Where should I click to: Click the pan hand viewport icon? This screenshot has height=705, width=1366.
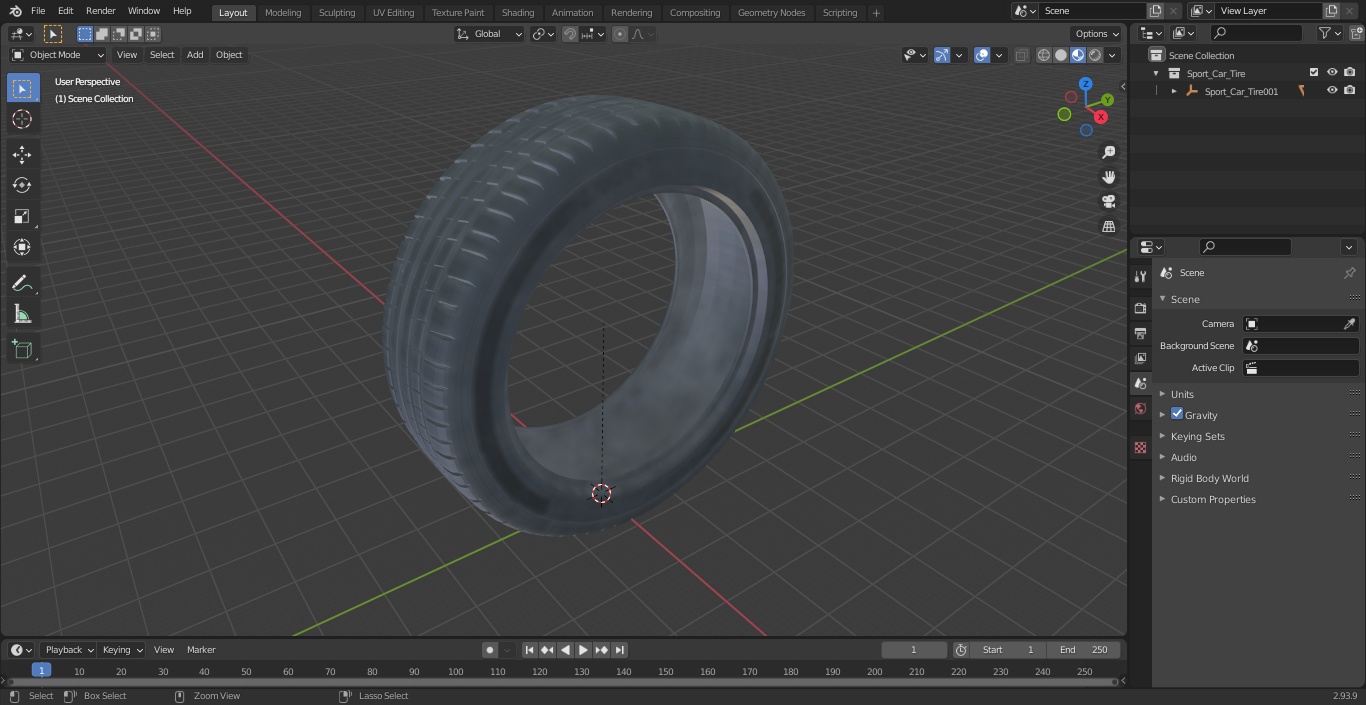pos(1108,177)
